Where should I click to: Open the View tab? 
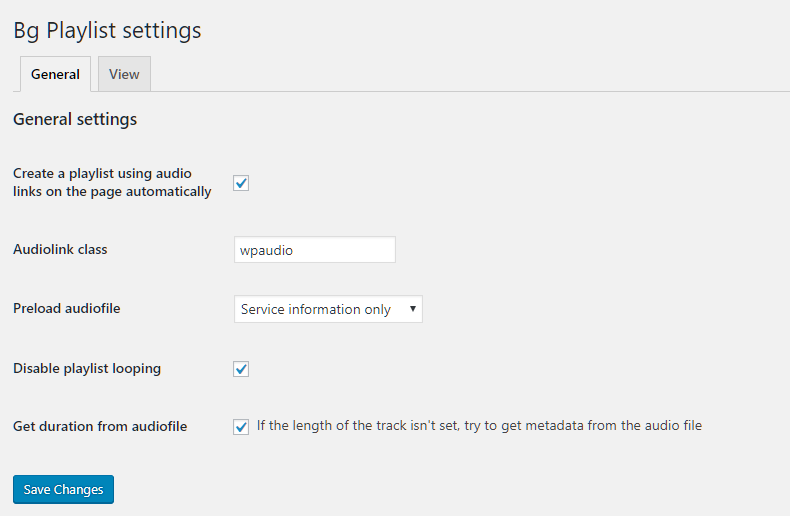pyautogui.click(x=124, y=75)
